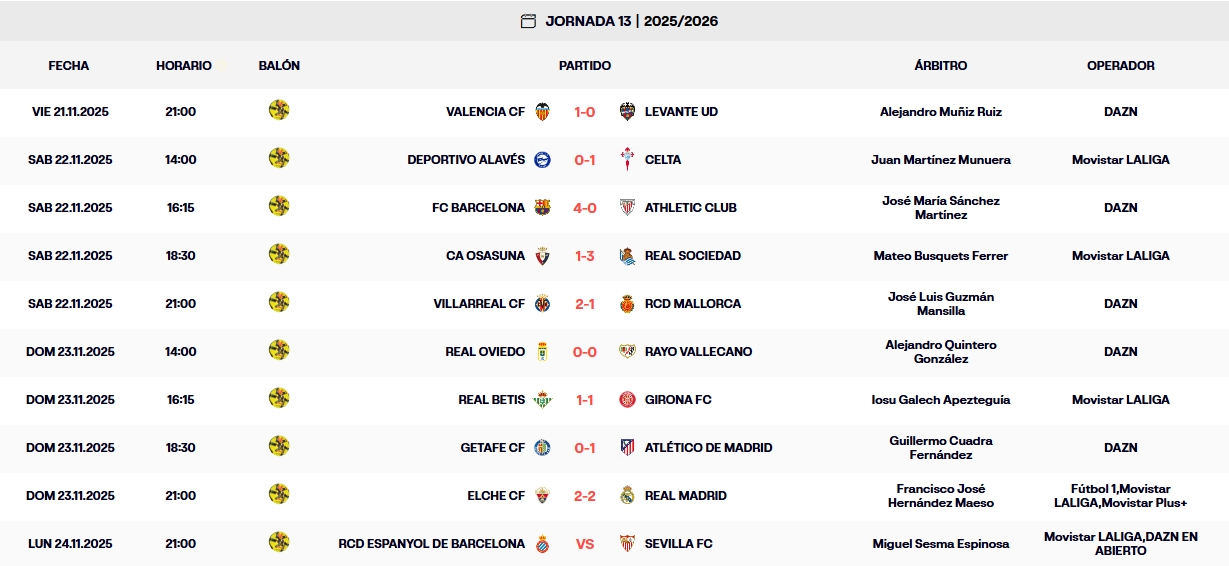
Task: Click the Jornada 13 | 2025/2026 title
Action: point(631,21)
